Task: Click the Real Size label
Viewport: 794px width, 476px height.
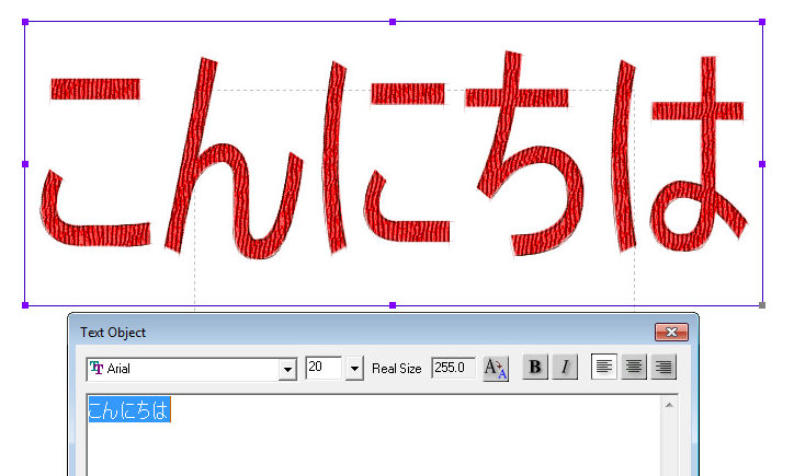Action: pyautogui.click(x=396, y=369)
